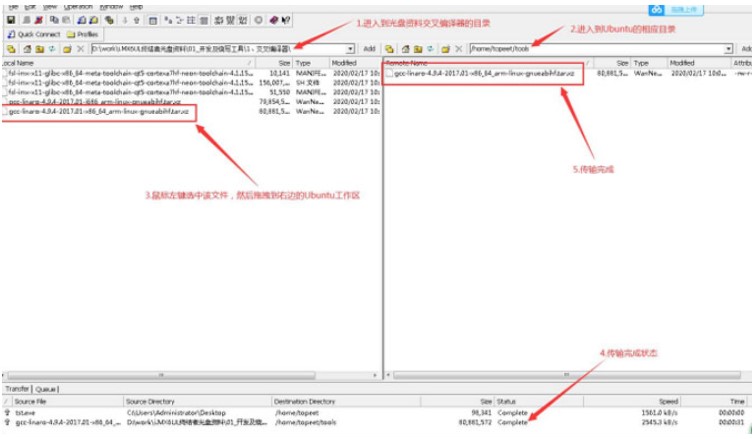Open the Window menu
Viewport: 756px width, 439px height.
pyautogui.click(x=111, y=6)
